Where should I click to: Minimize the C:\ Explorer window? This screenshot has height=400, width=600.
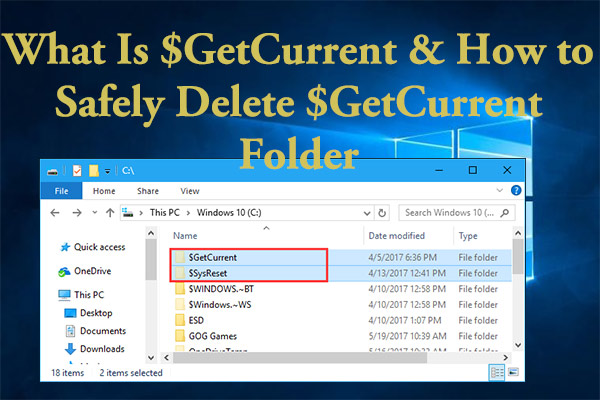tap(439, 170)
